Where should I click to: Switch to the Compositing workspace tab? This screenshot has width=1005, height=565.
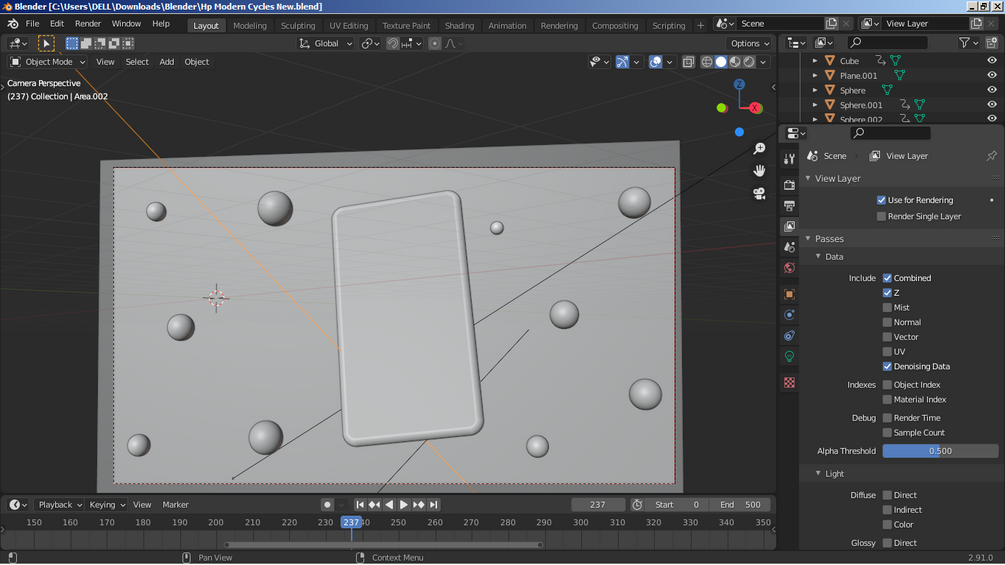tap(615, 26)
